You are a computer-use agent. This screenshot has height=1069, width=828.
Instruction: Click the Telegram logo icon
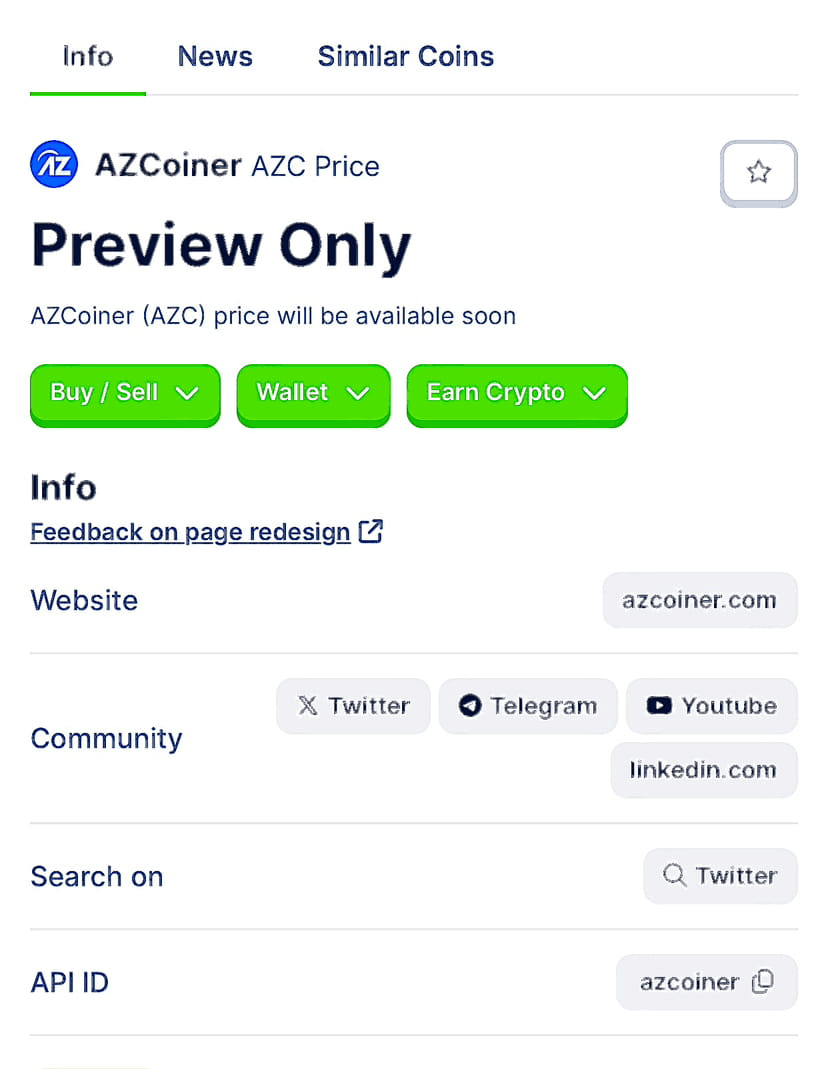tap(470, 706)
